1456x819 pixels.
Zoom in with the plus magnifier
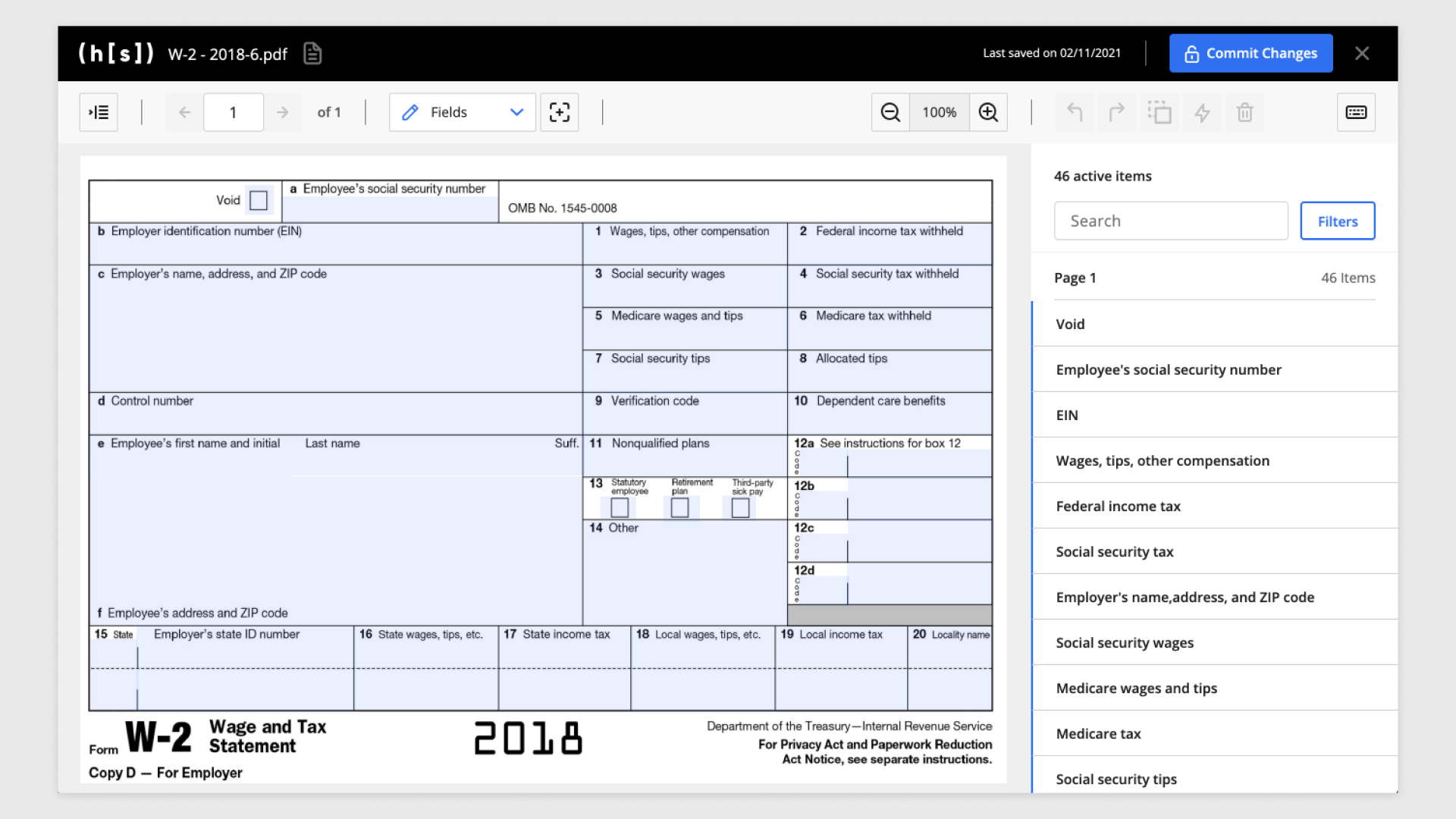point(988,112)
